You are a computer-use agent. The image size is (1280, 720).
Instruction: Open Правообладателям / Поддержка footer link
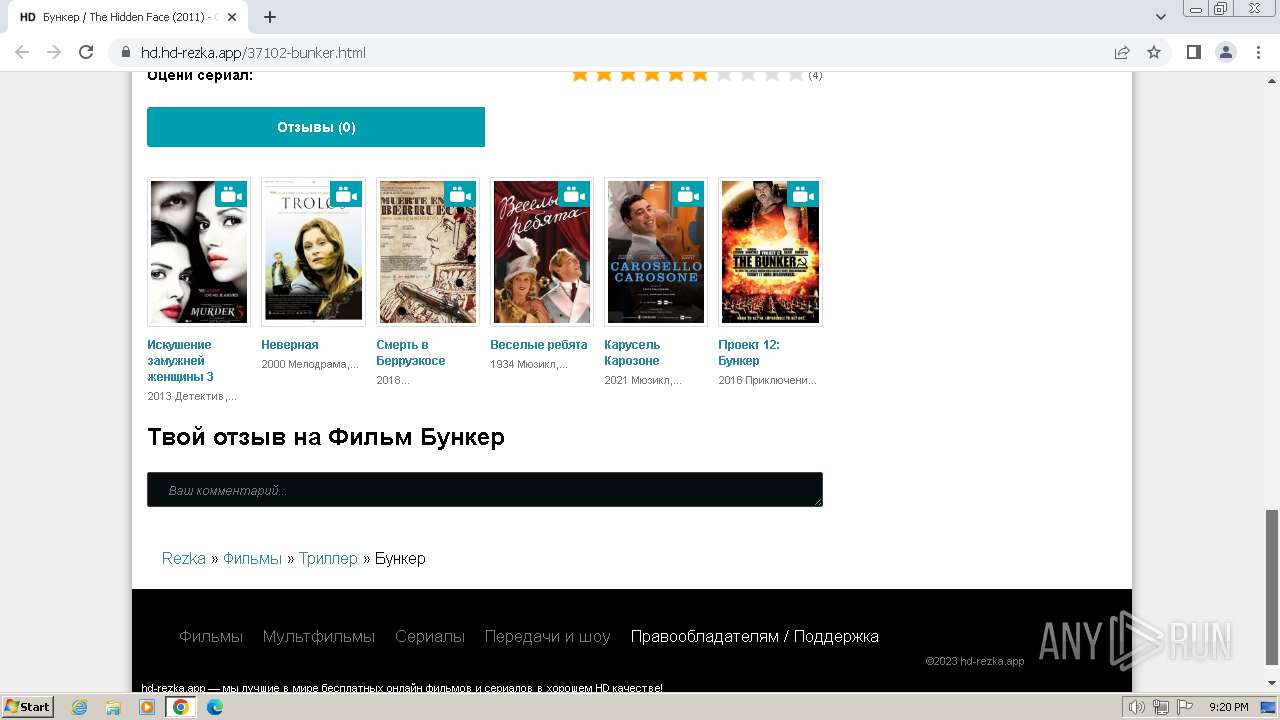pyautogui.click(x=755, y=636)
